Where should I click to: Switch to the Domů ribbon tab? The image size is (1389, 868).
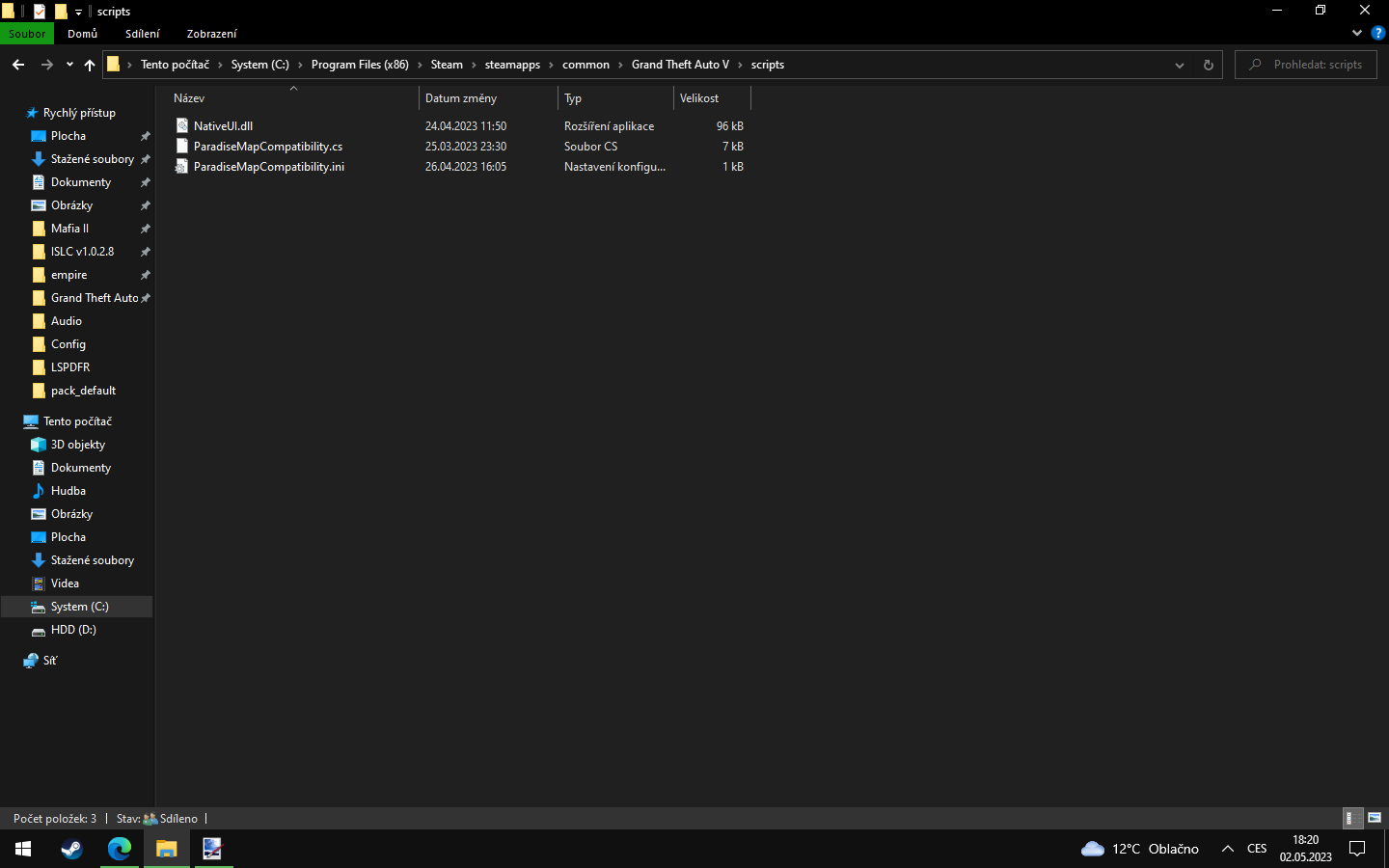pyautogui.click(x=82, y=34)
